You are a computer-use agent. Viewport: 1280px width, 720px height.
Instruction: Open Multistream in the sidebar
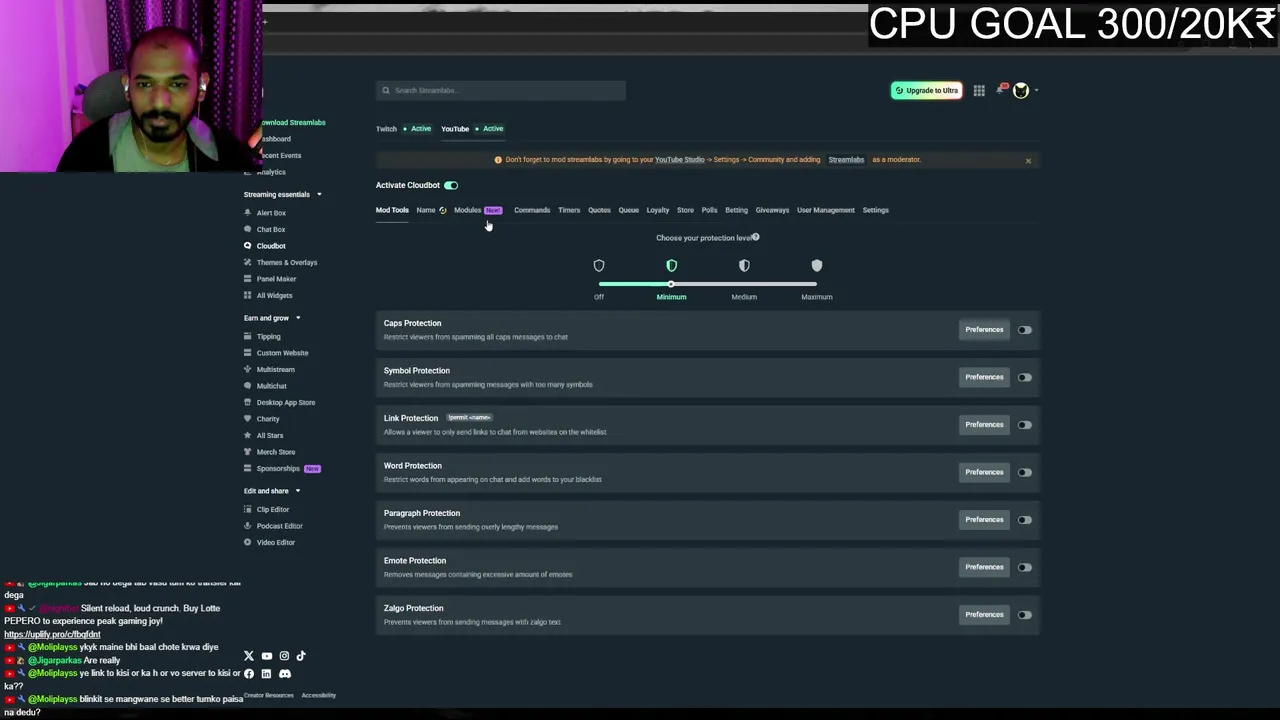tap(276, 369)
